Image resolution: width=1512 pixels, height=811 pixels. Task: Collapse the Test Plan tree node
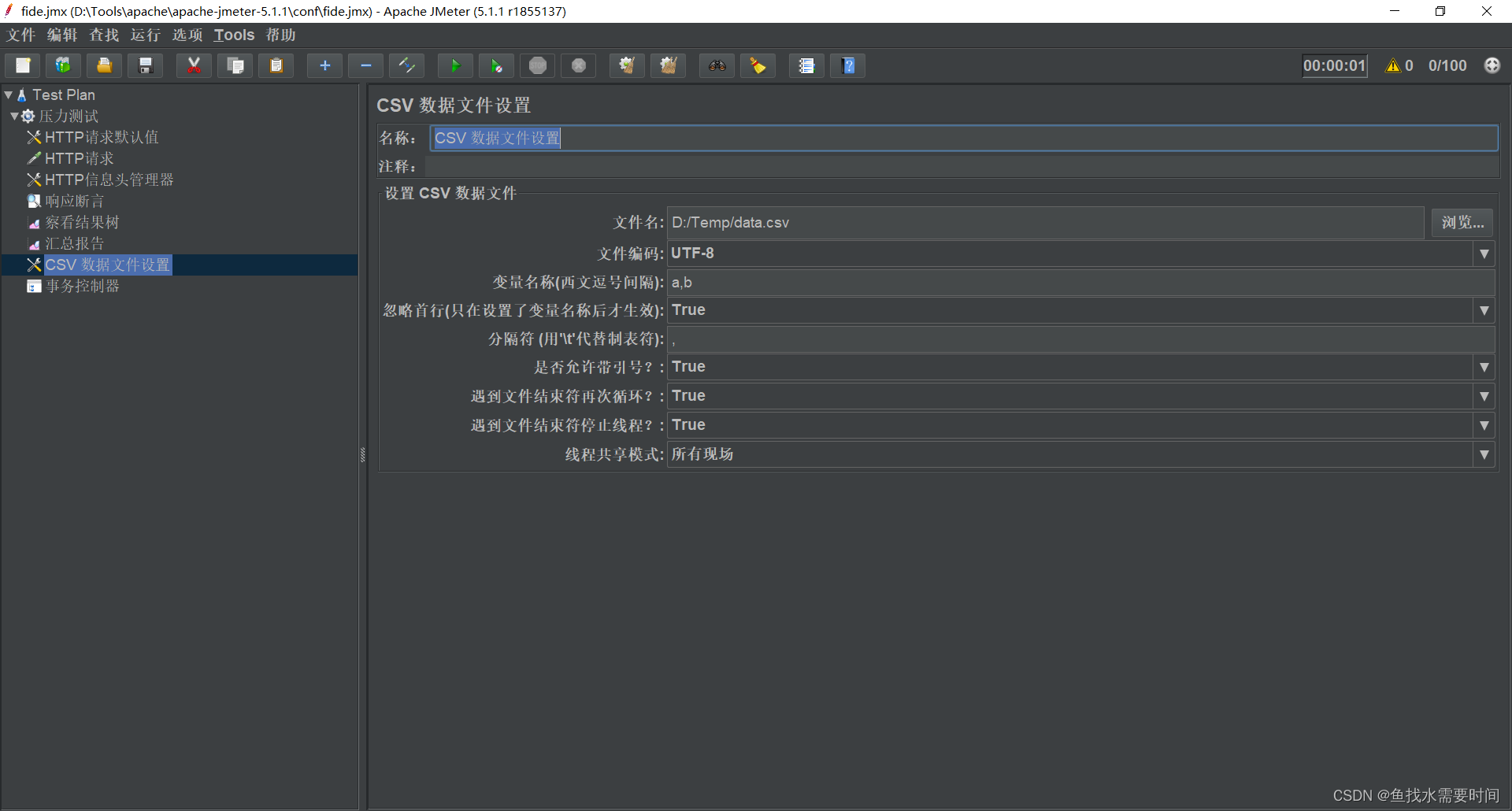coord(8,94)
